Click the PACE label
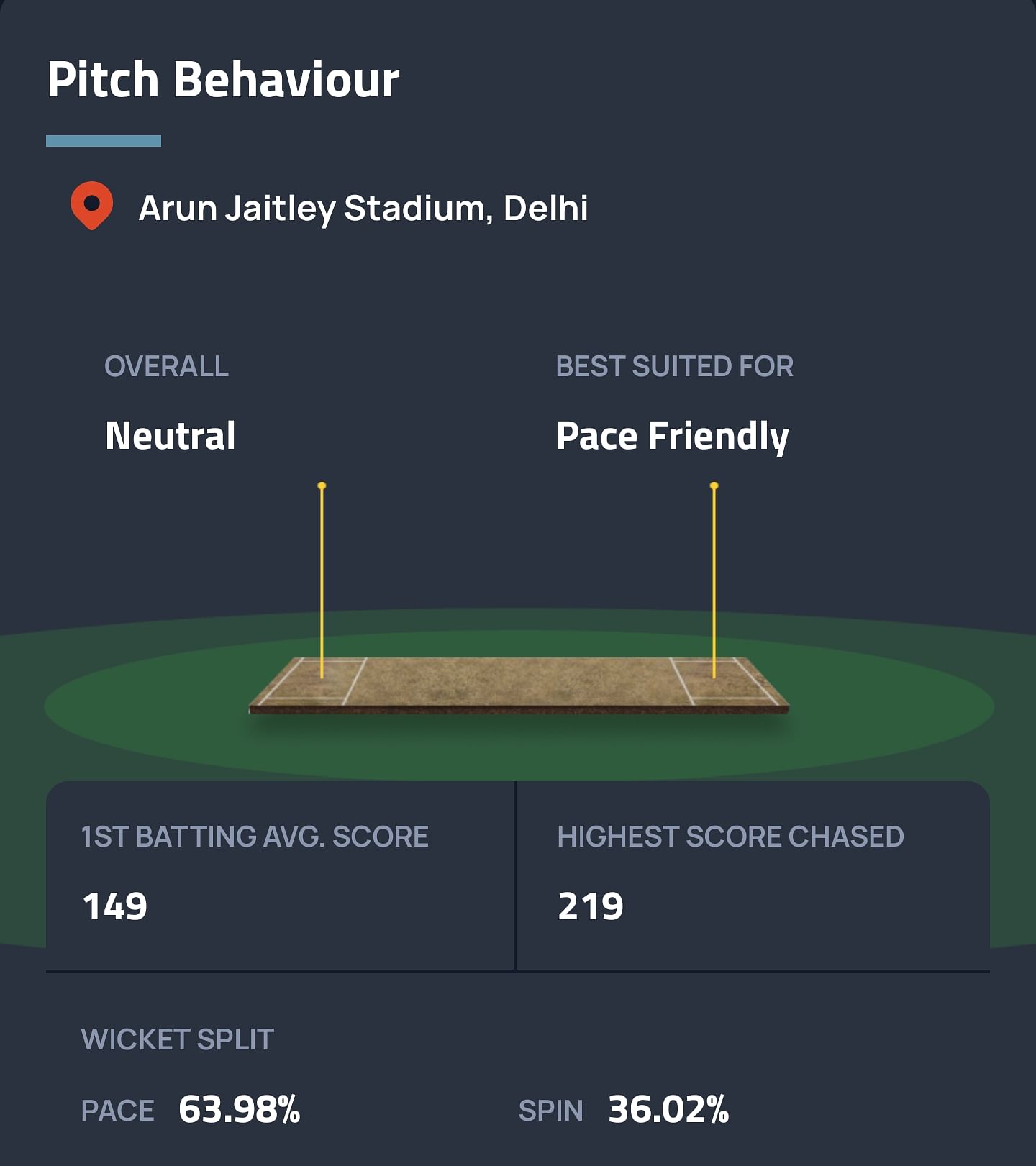Image resolution: width=1036 pixels, height=1166 pixels. coord(117,1111)
